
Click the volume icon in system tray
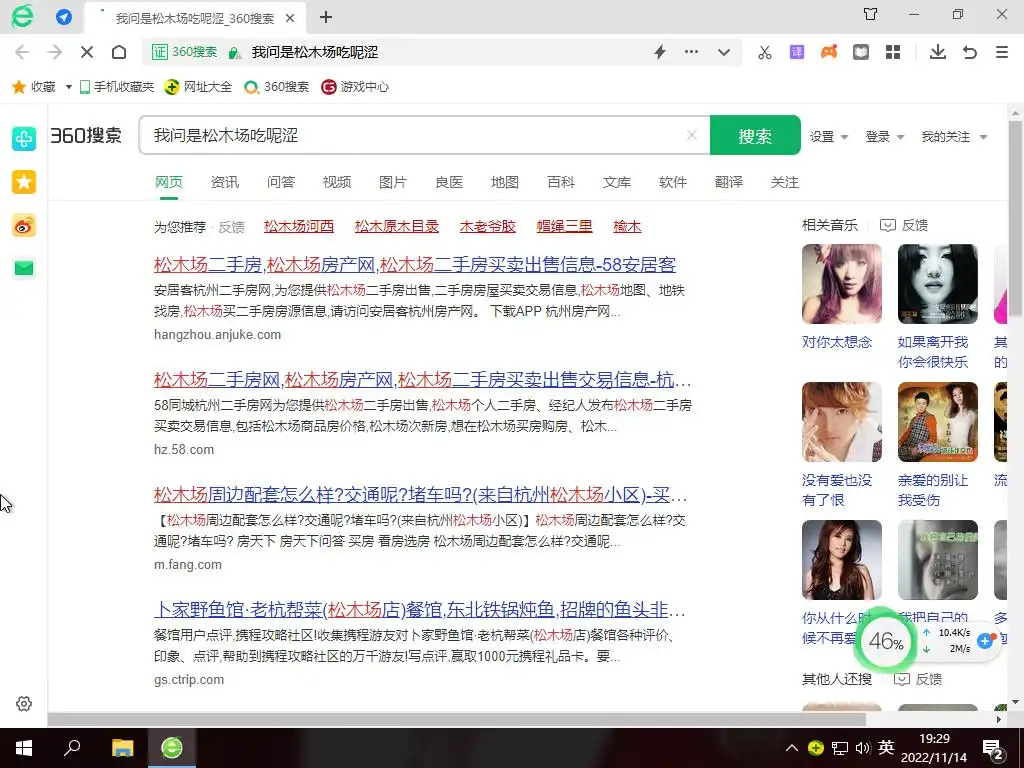coord(863,748)
